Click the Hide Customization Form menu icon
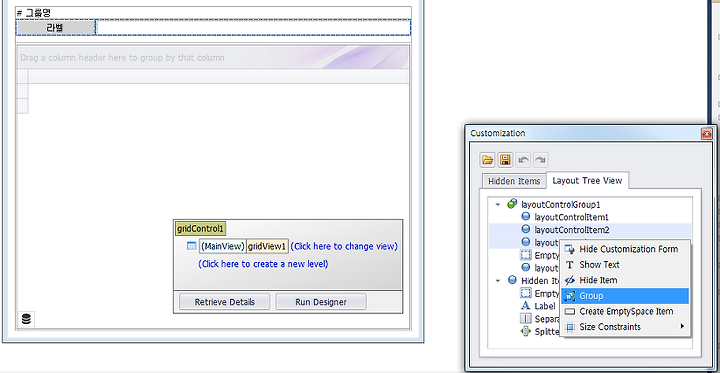 pyautogui.click(x=570, y=249)
